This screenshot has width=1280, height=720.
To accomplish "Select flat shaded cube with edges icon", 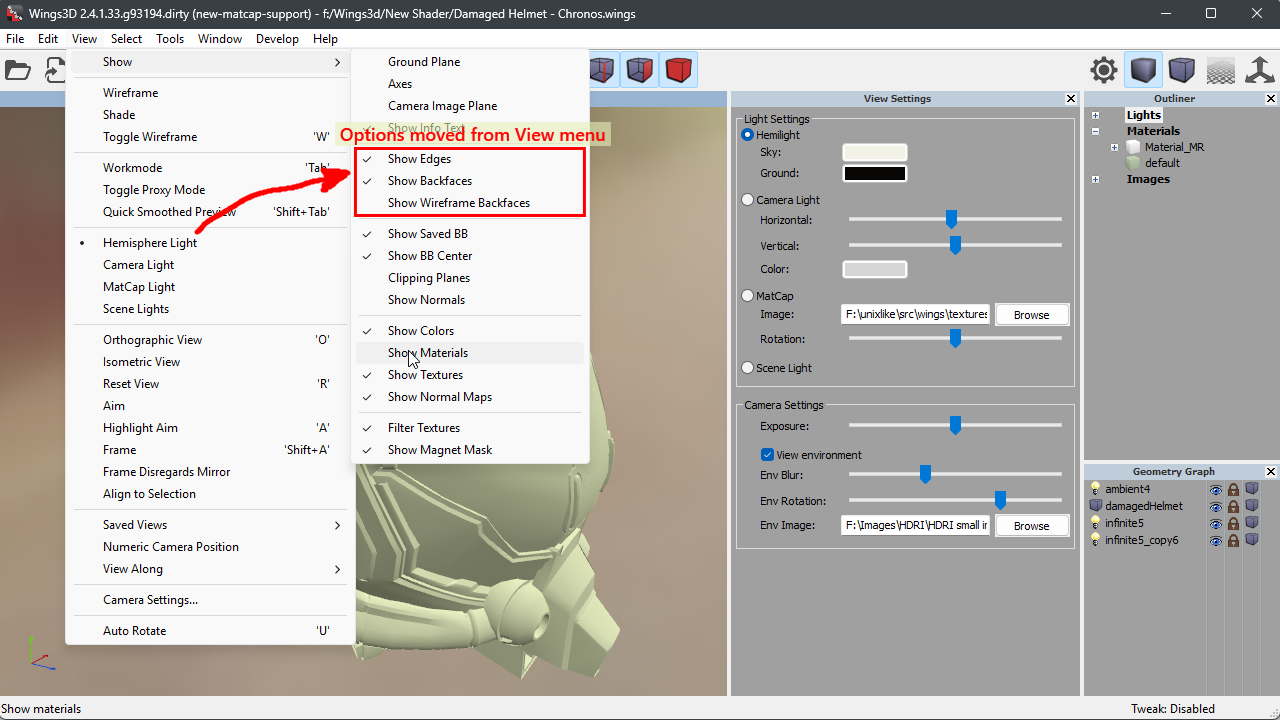I will pyautogui.click(x=1182, y=70).
